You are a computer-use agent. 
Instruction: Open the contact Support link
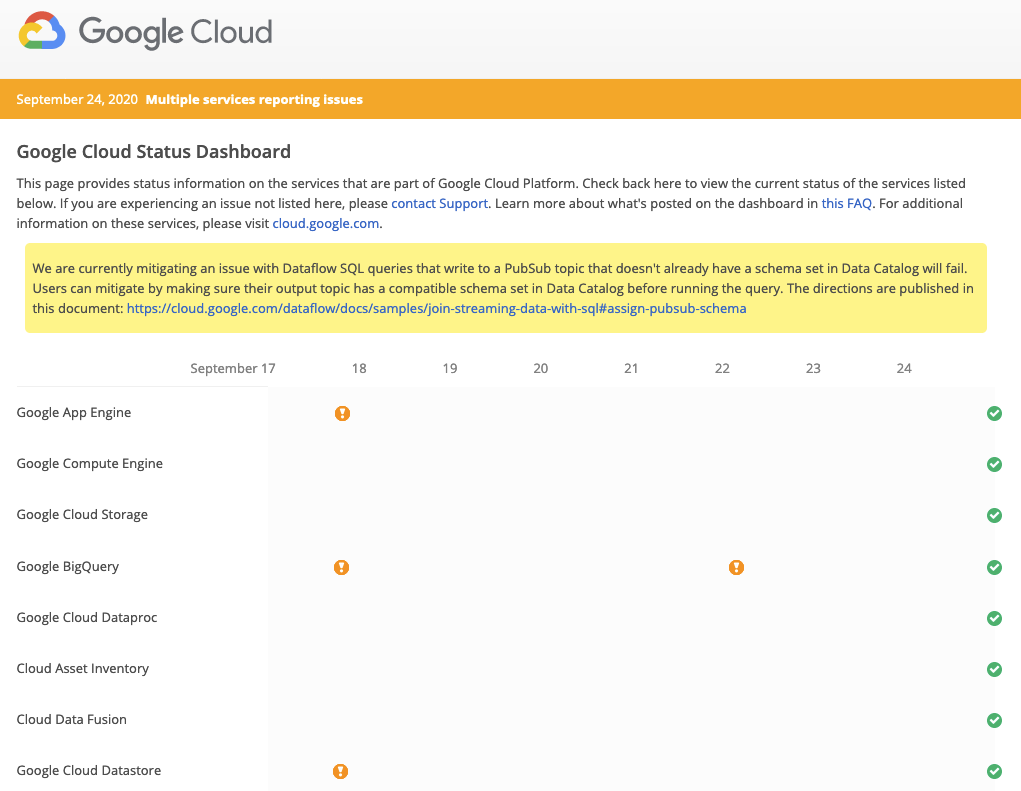(x=440, y=203)
